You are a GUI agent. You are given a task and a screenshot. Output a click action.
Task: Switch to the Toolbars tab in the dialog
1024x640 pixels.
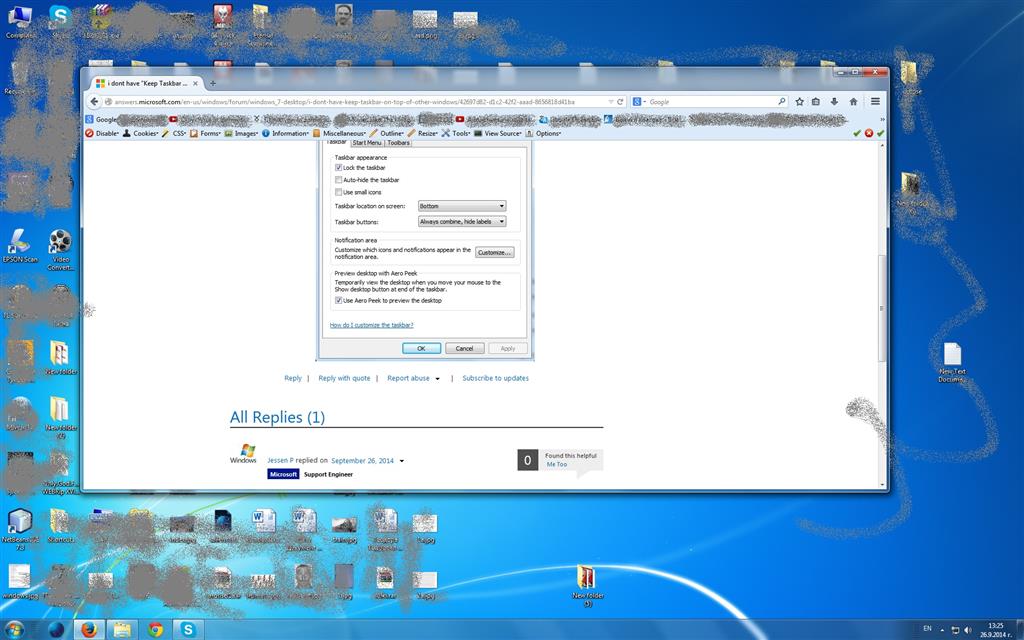(398, 142)
